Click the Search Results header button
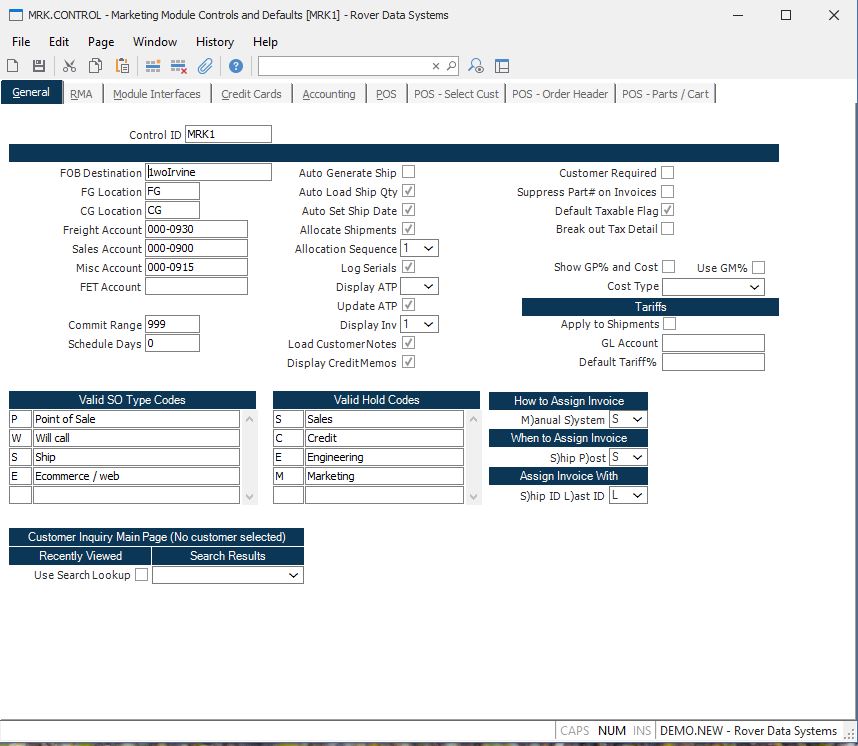 click(228, 556)
